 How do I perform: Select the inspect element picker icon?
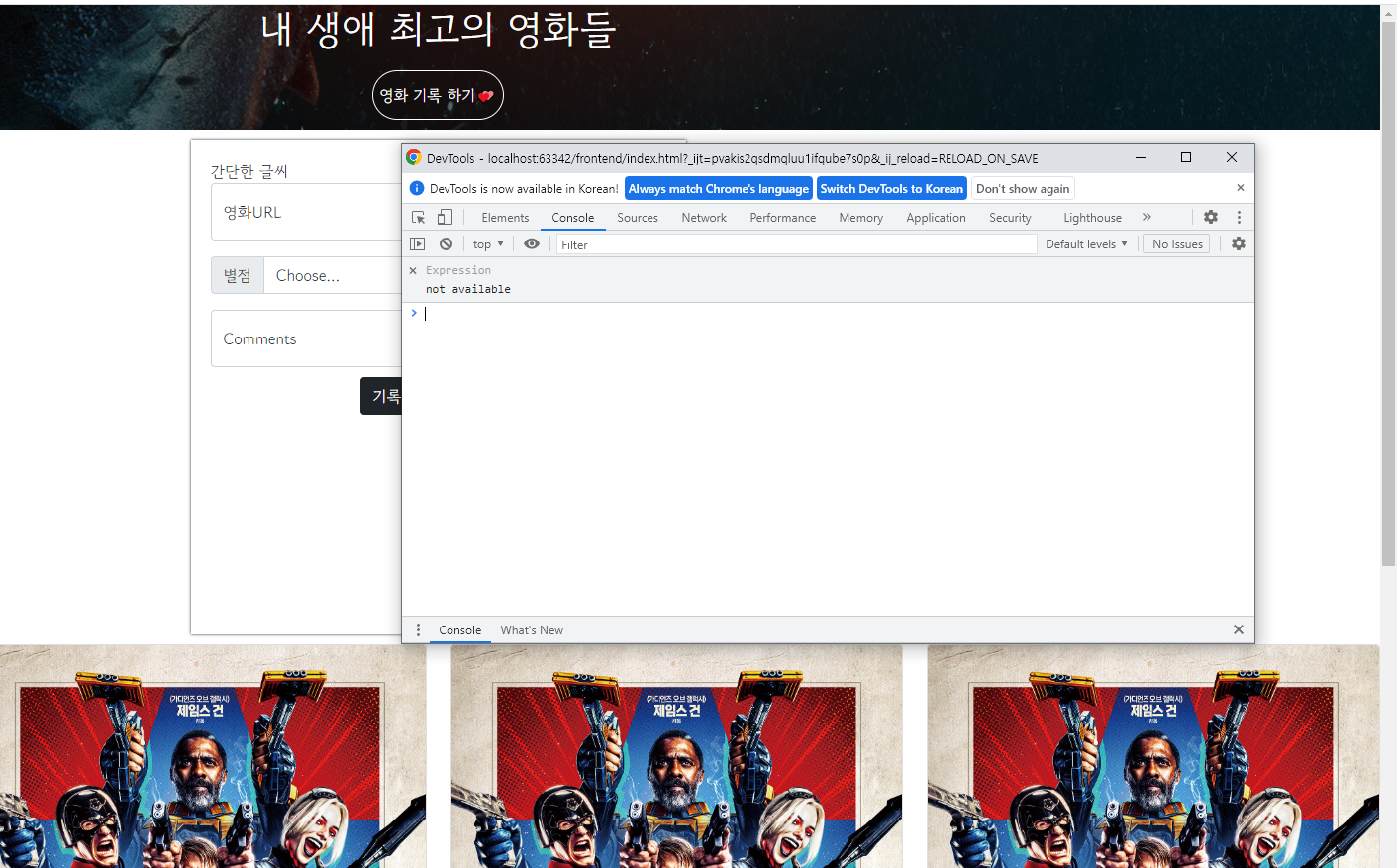pyautogui.click(x=418, y=217)
